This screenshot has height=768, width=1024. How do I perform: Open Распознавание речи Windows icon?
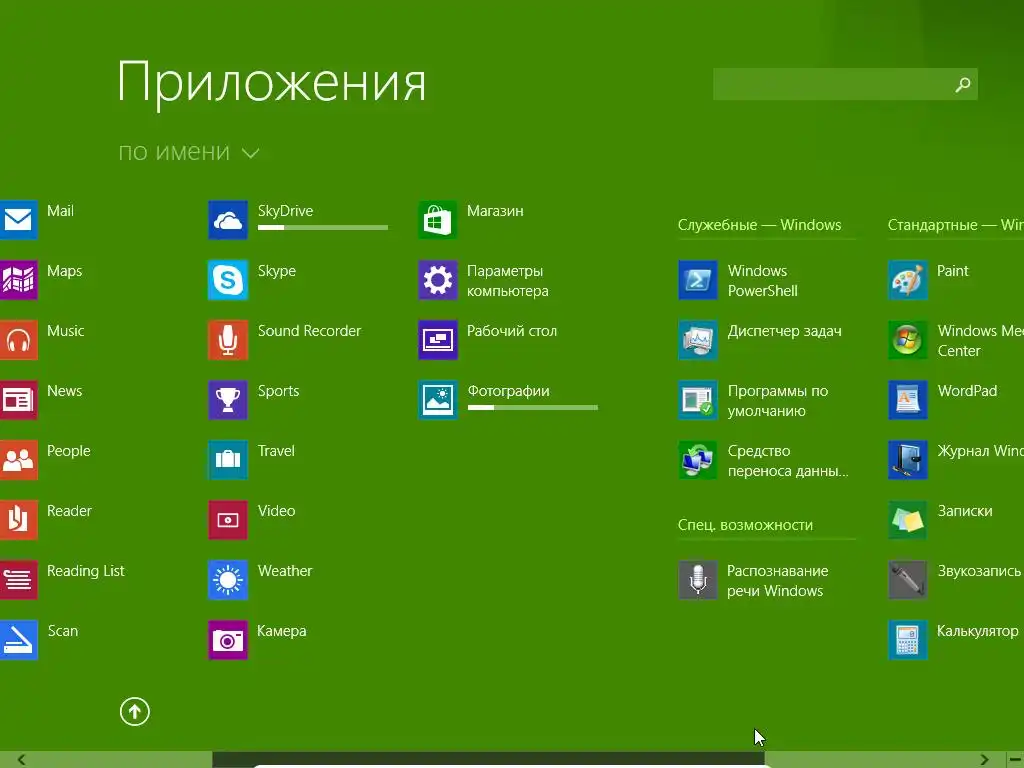698,580
